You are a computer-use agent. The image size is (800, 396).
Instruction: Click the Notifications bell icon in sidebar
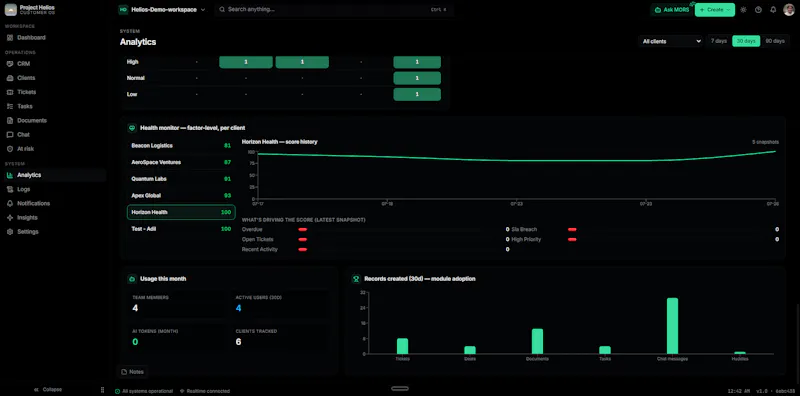pos(10,203)
